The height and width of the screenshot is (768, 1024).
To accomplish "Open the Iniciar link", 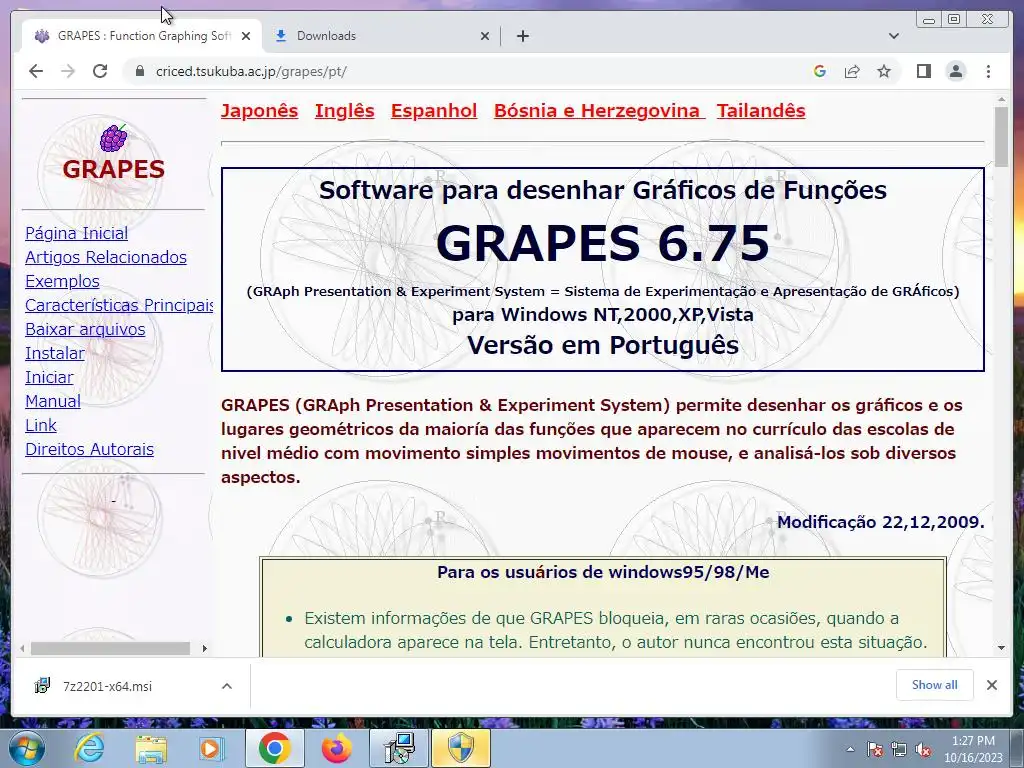I will (x=49, y=377).
